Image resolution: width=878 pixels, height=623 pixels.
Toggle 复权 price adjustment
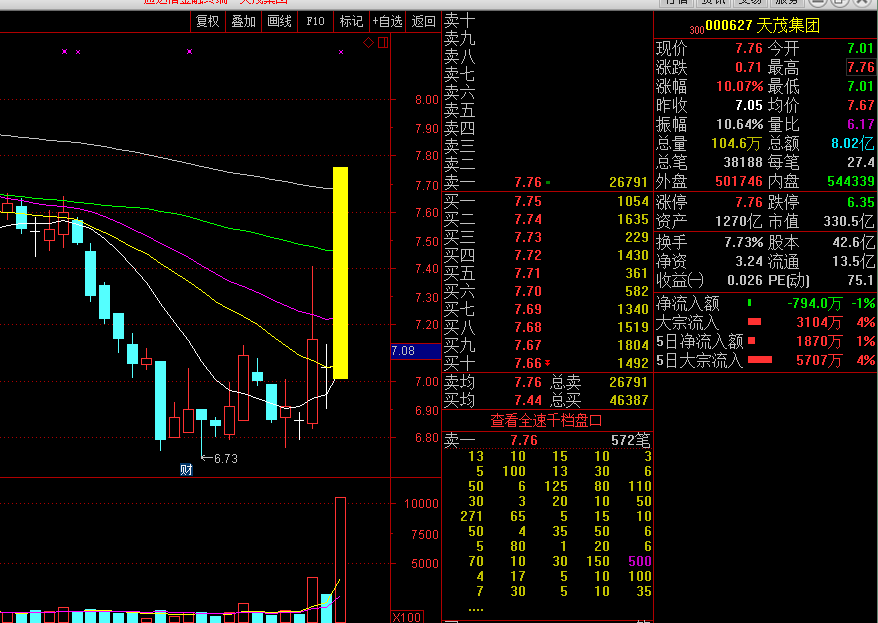click(x=208, y=21)
